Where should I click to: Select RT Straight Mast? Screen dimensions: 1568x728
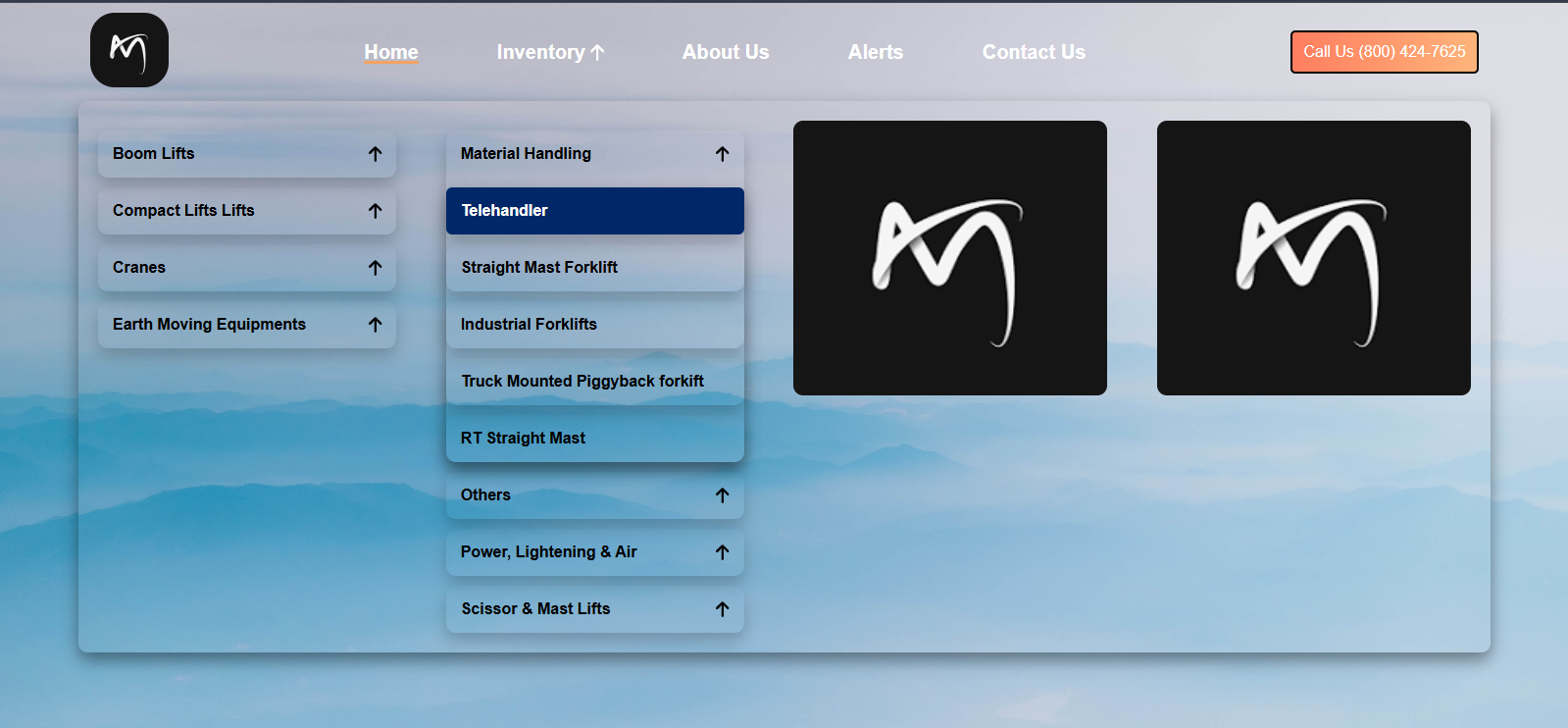[595, 439]
